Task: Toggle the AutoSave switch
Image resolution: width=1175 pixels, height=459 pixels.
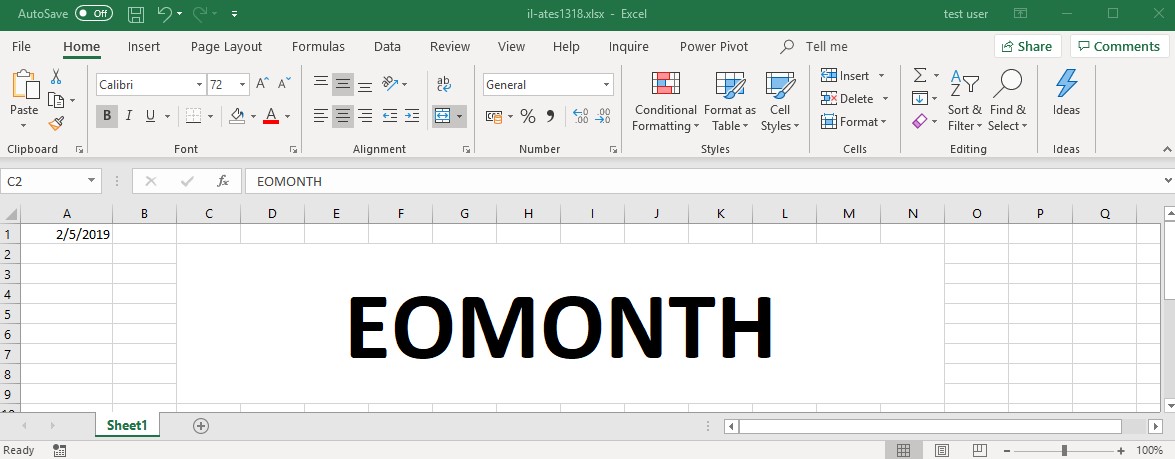Action: (x=94, y=14)
